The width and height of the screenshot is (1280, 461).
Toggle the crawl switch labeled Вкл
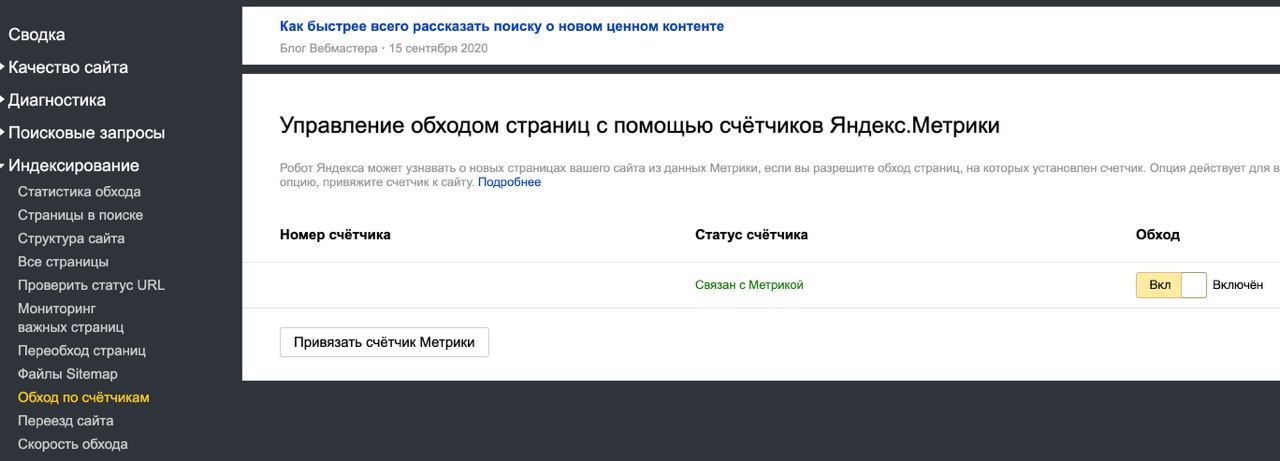(1171, 285)
